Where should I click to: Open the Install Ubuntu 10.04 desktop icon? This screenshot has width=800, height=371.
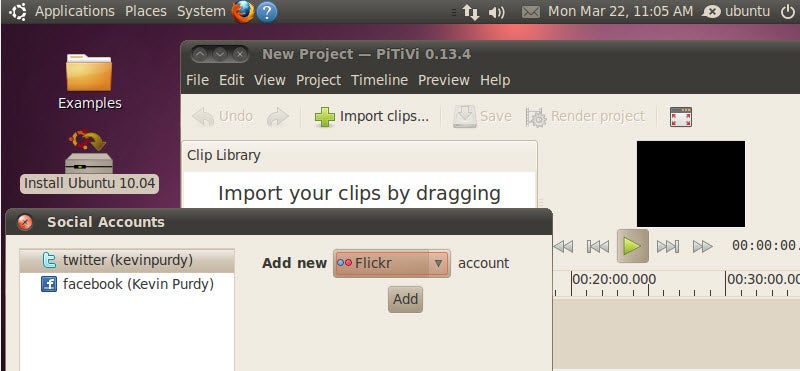89,161
